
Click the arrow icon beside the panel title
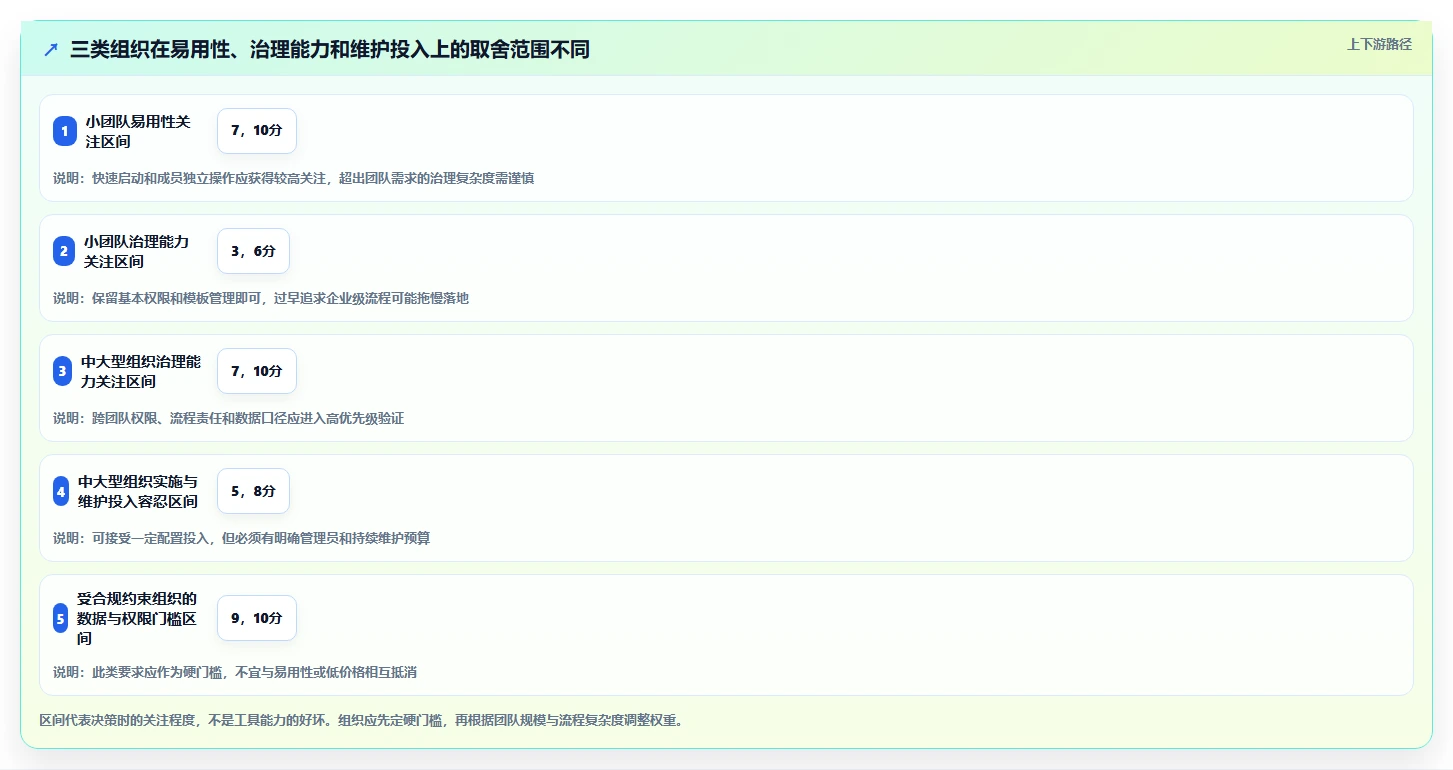(x=51, y=49)
